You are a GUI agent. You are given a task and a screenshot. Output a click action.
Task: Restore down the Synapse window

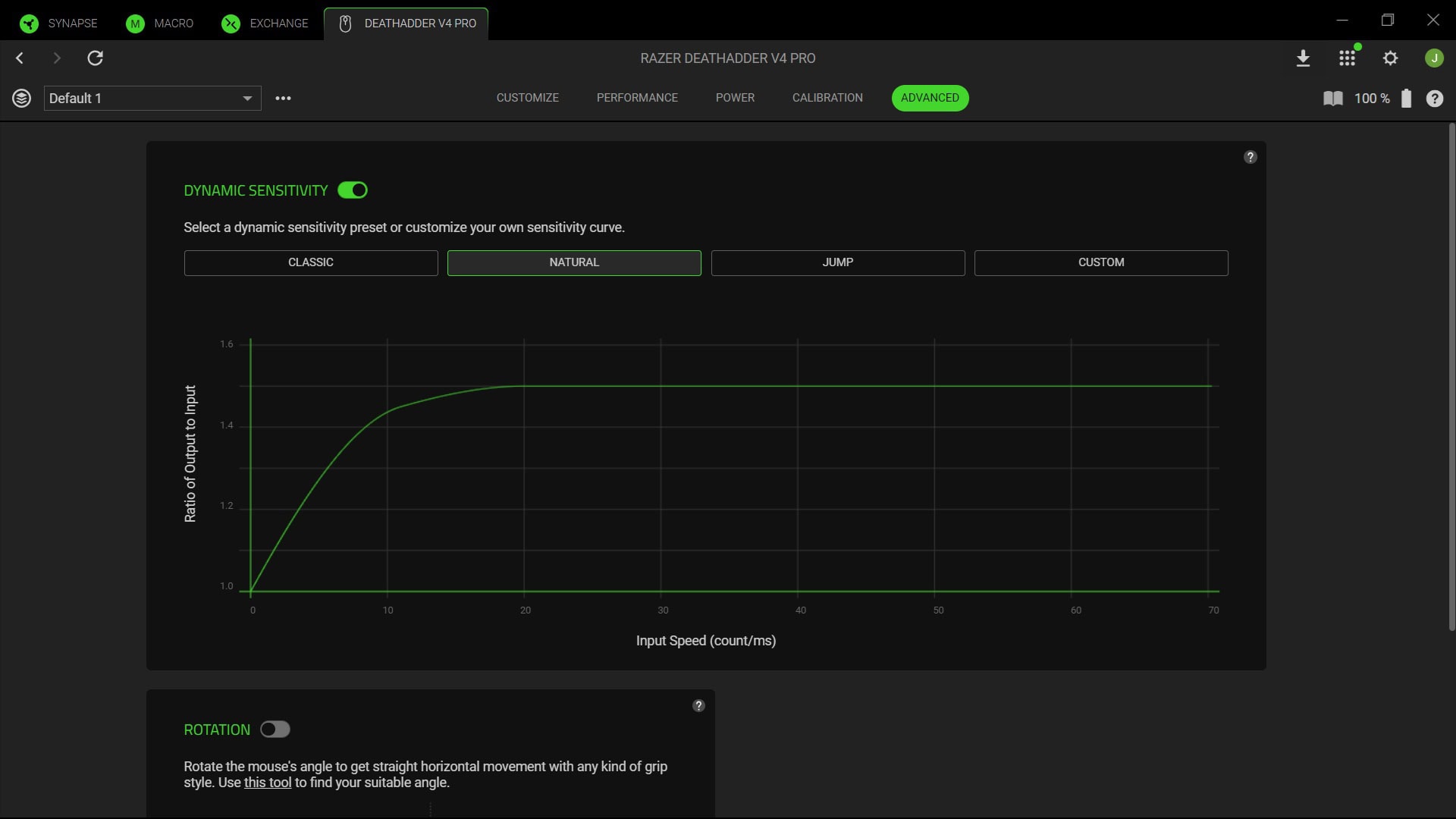(x=1388, y=20)
